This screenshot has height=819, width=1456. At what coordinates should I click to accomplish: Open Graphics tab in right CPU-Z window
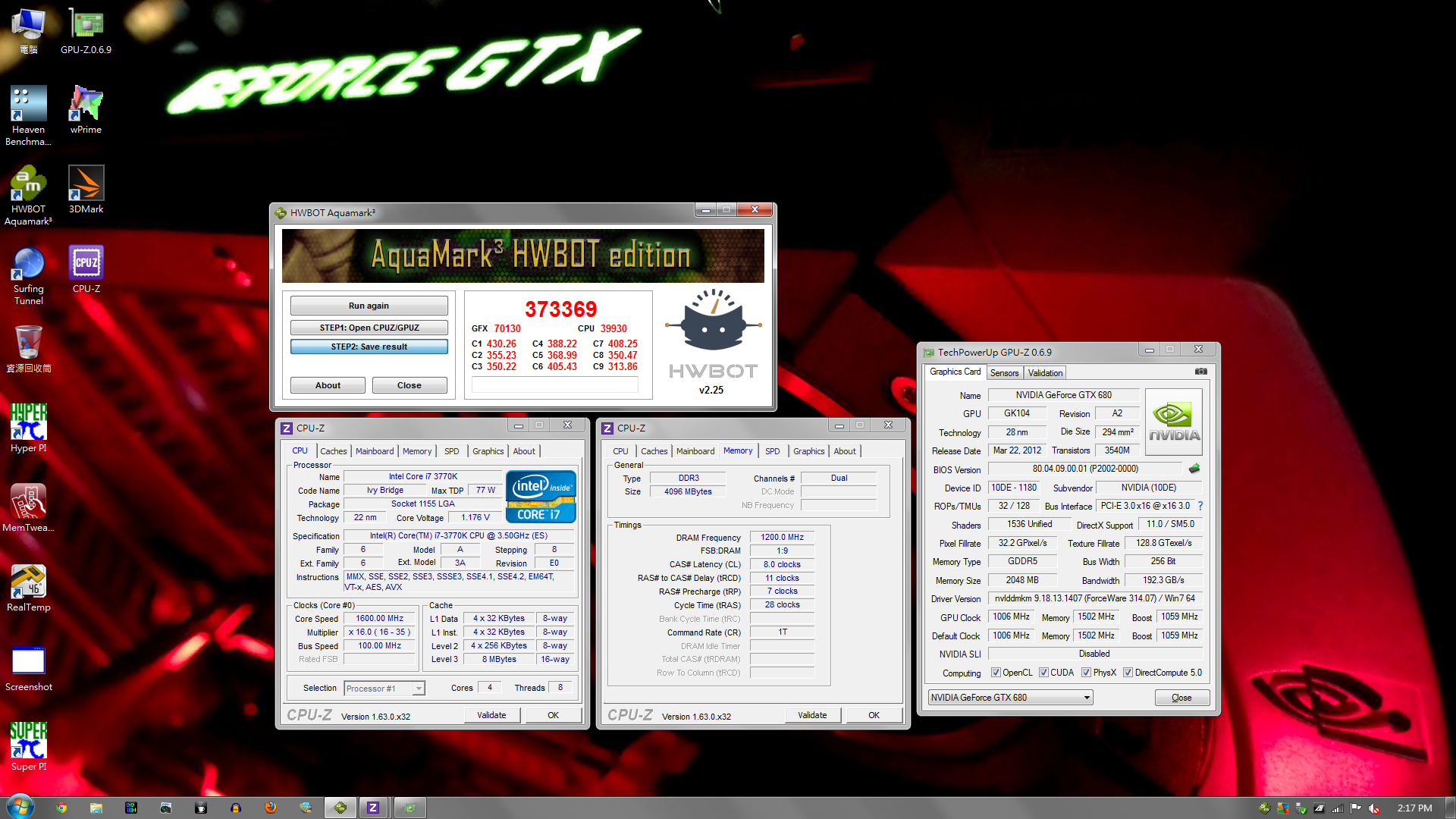coord(808,451)
